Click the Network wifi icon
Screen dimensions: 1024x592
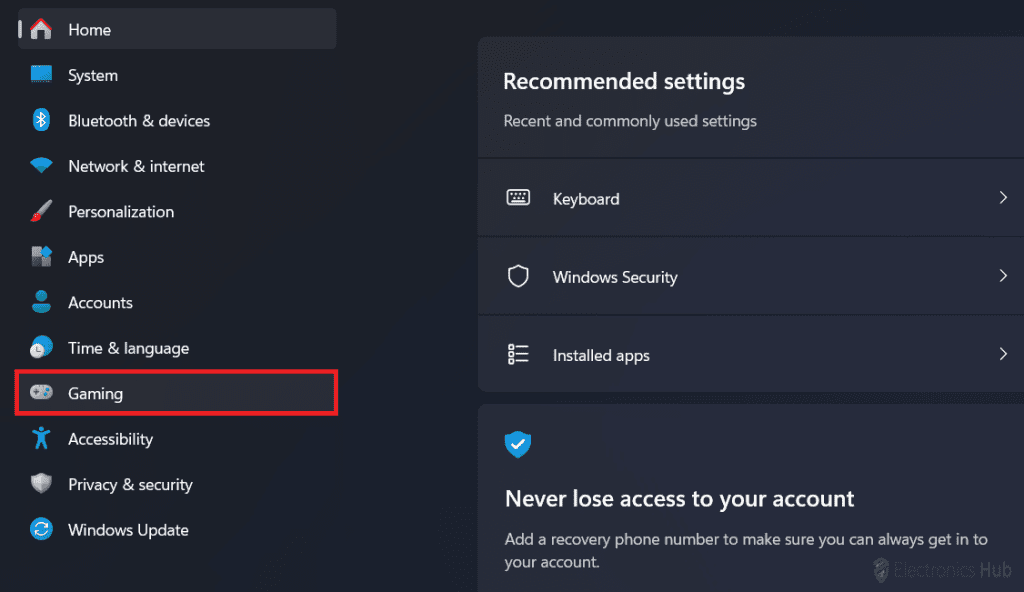[x=41, y=166]
